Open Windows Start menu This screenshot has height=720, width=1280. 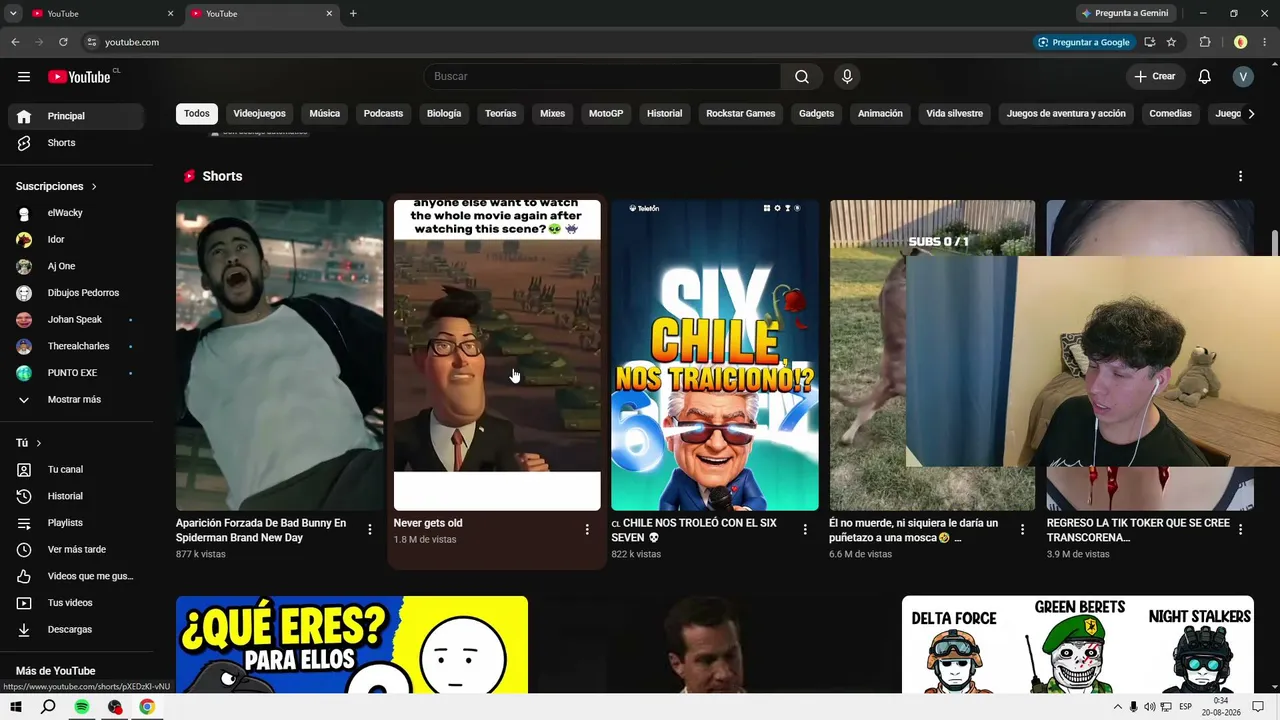click(x=16, y=707)
